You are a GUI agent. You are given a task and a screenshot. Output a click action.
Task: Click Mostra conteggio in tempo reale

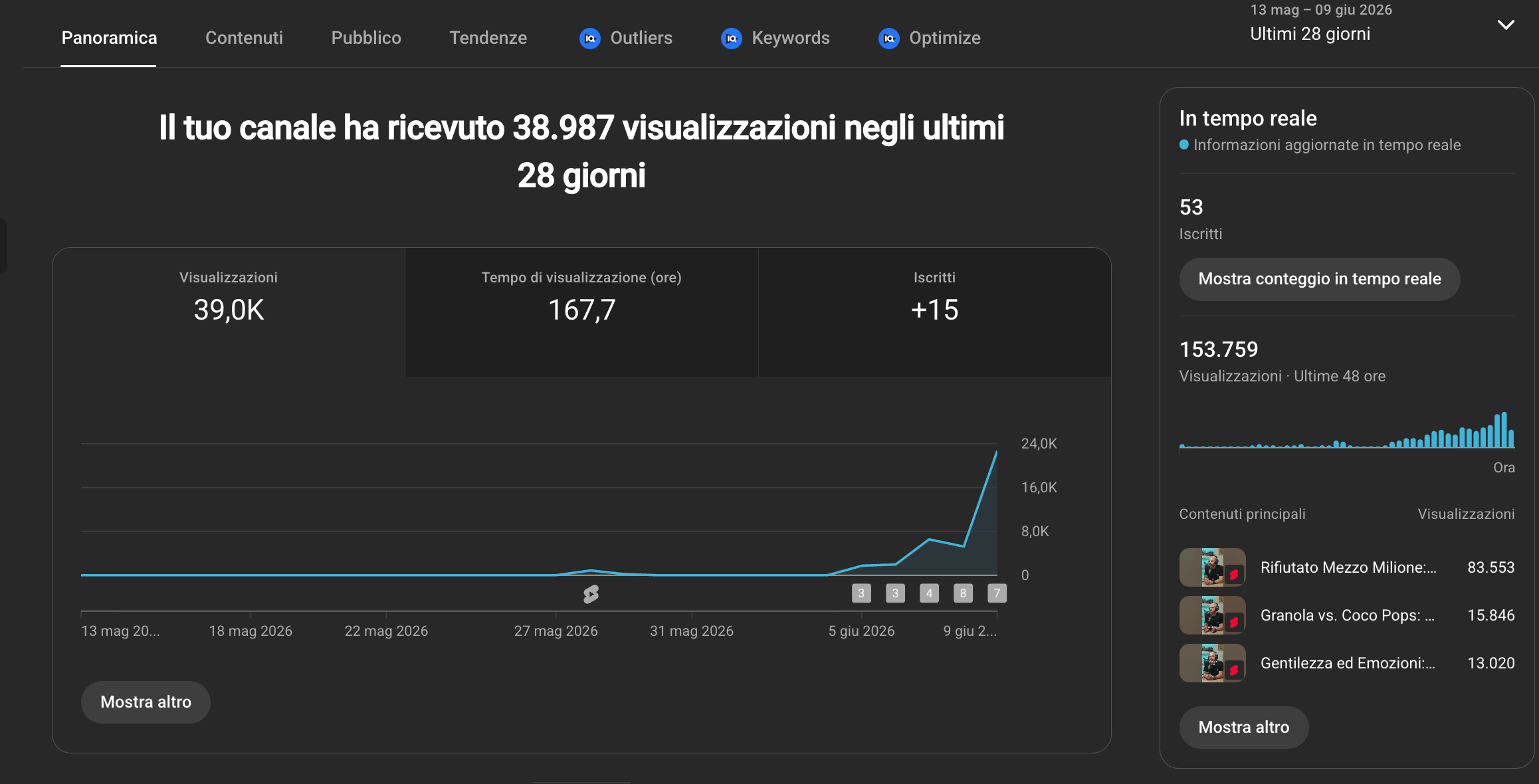pyautogui.click(x=1320, y=279)
